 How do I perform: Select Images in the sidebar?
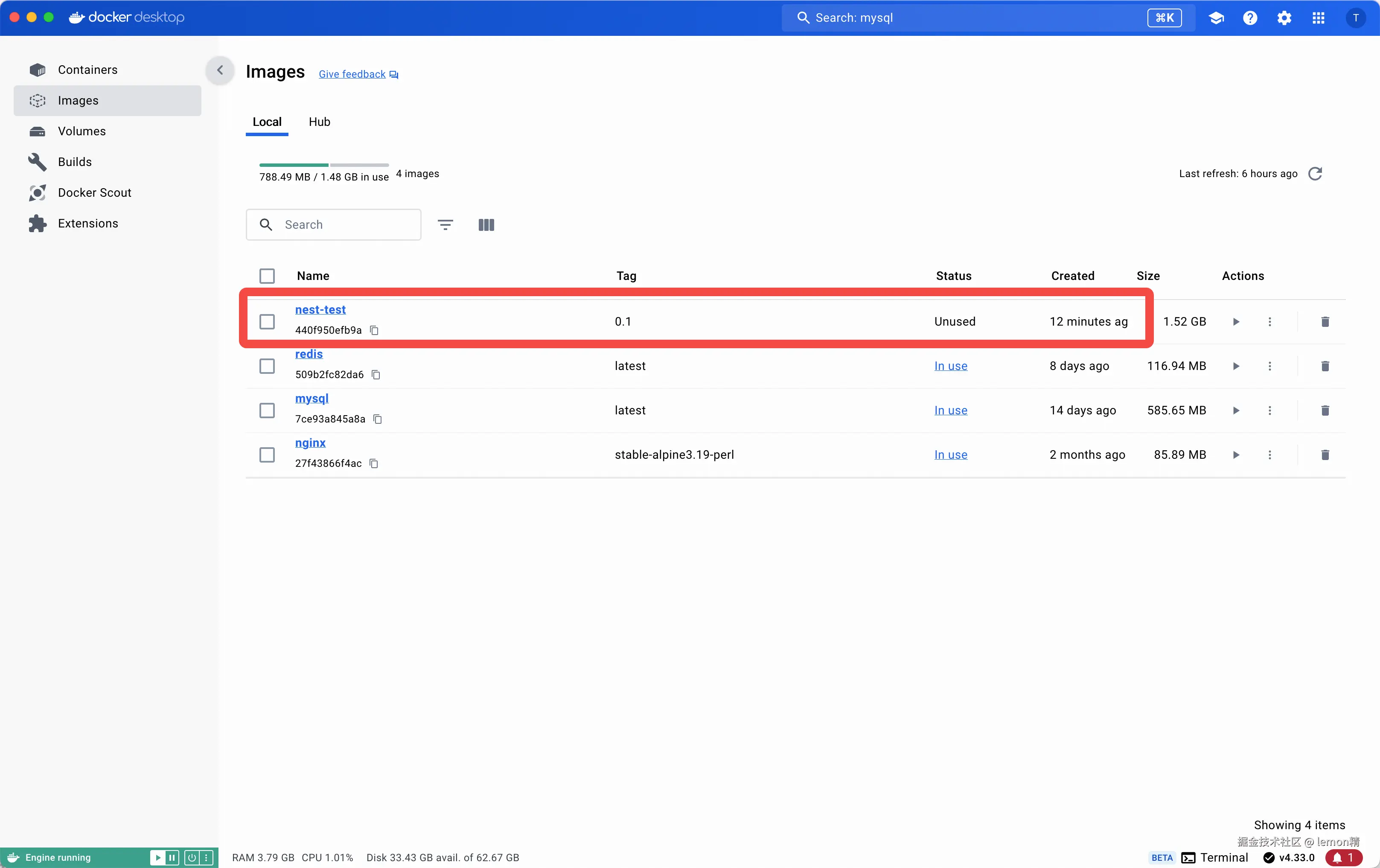tap(107, 100)
